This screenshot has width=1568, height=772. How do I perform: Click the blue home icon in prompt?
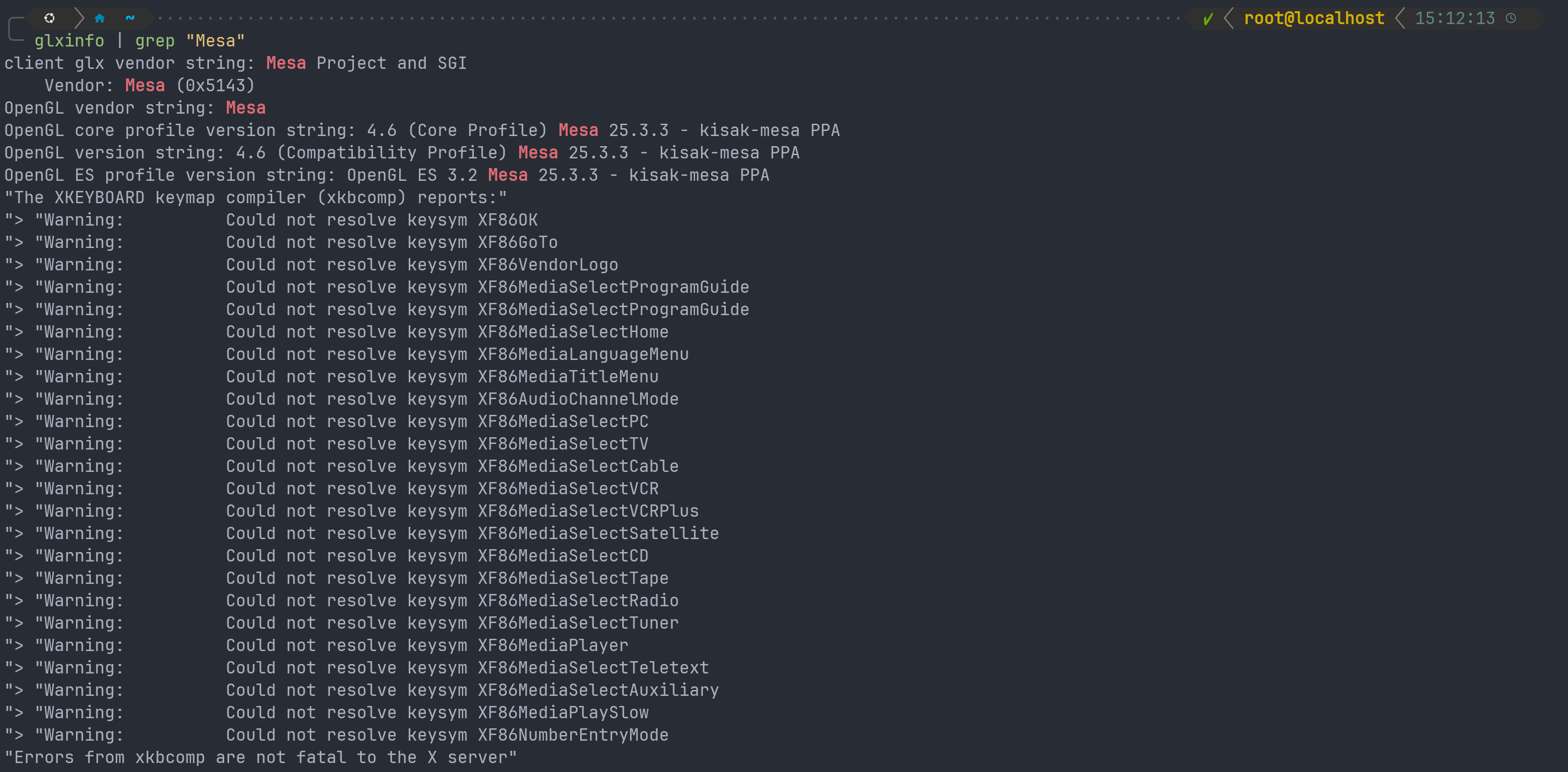tap(100, 18)
